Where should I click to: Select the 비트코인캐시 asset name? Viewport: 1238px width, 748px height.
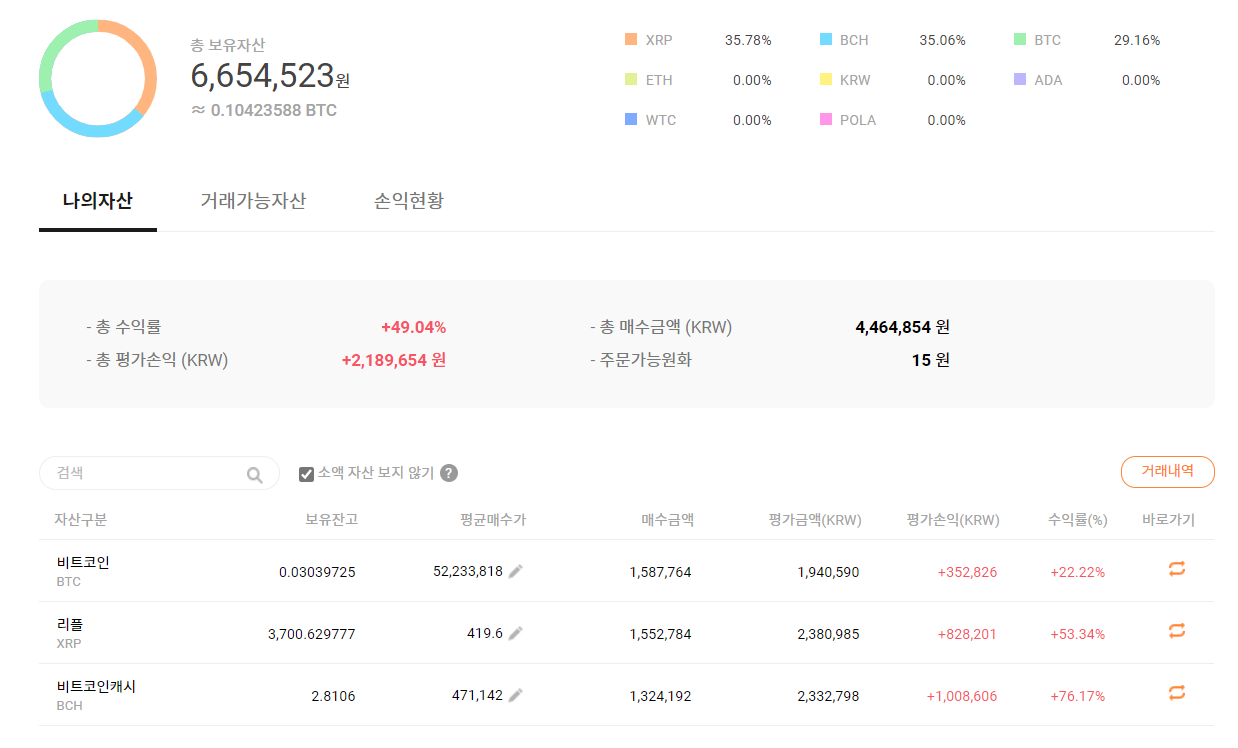coord(96,687)
